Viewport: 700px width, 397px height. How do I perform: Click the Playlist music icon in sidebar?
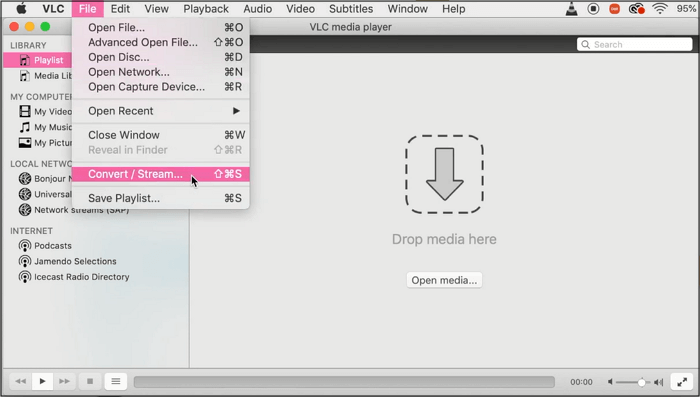(x=25, y=60)
